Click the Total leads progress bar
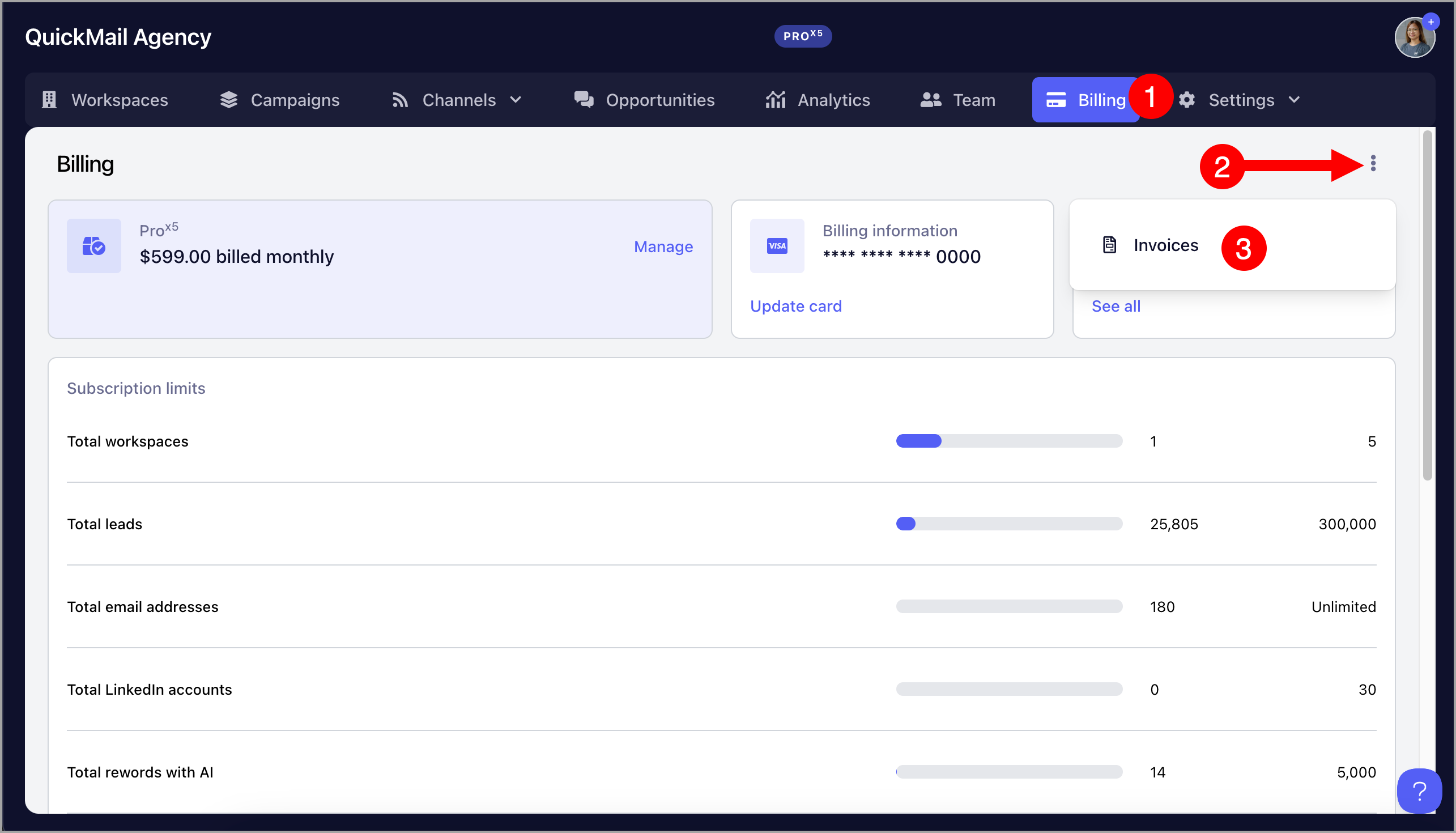 coord(1010,524)
